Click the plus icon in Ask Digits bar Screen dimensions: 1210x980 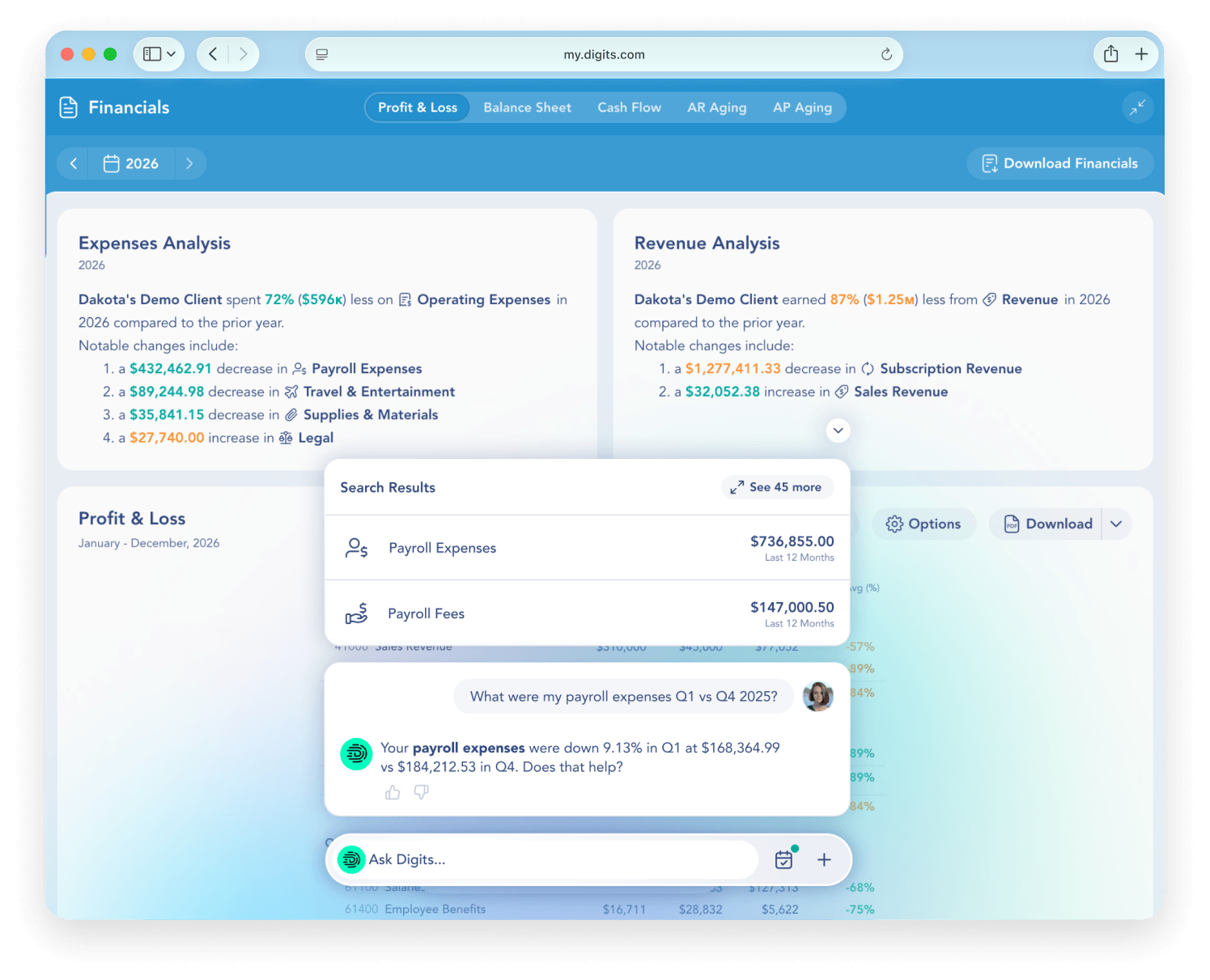pos(824,859)
